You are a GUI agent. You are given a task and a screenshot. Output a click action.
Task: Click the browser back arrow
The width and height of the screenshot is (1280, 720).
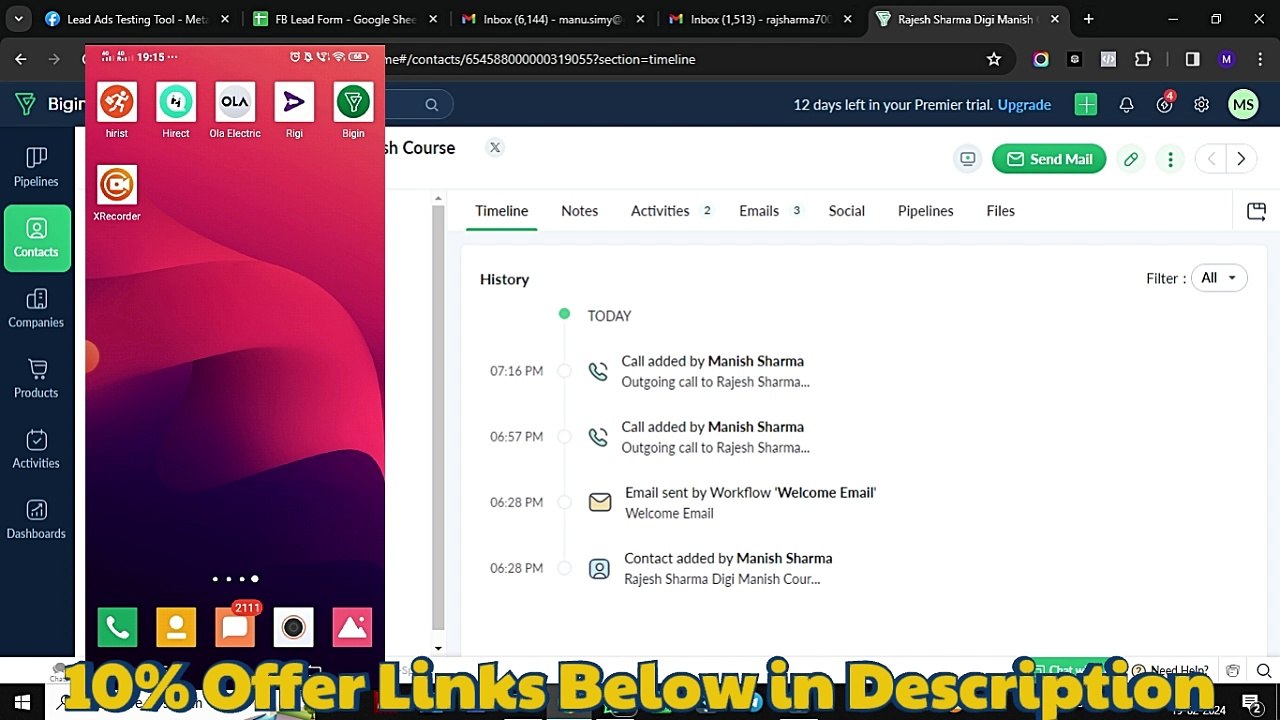pyautogui.click(x=21, y=59)
